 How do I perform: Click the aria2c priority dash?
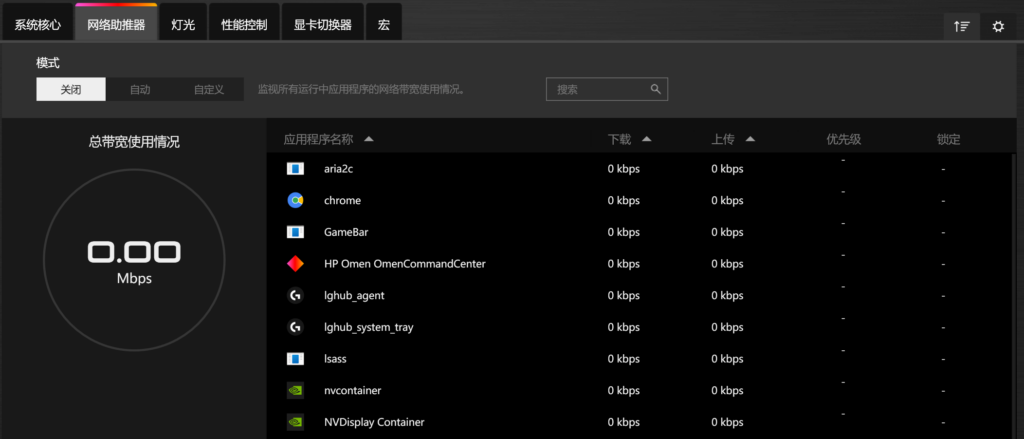pos(843,160)
